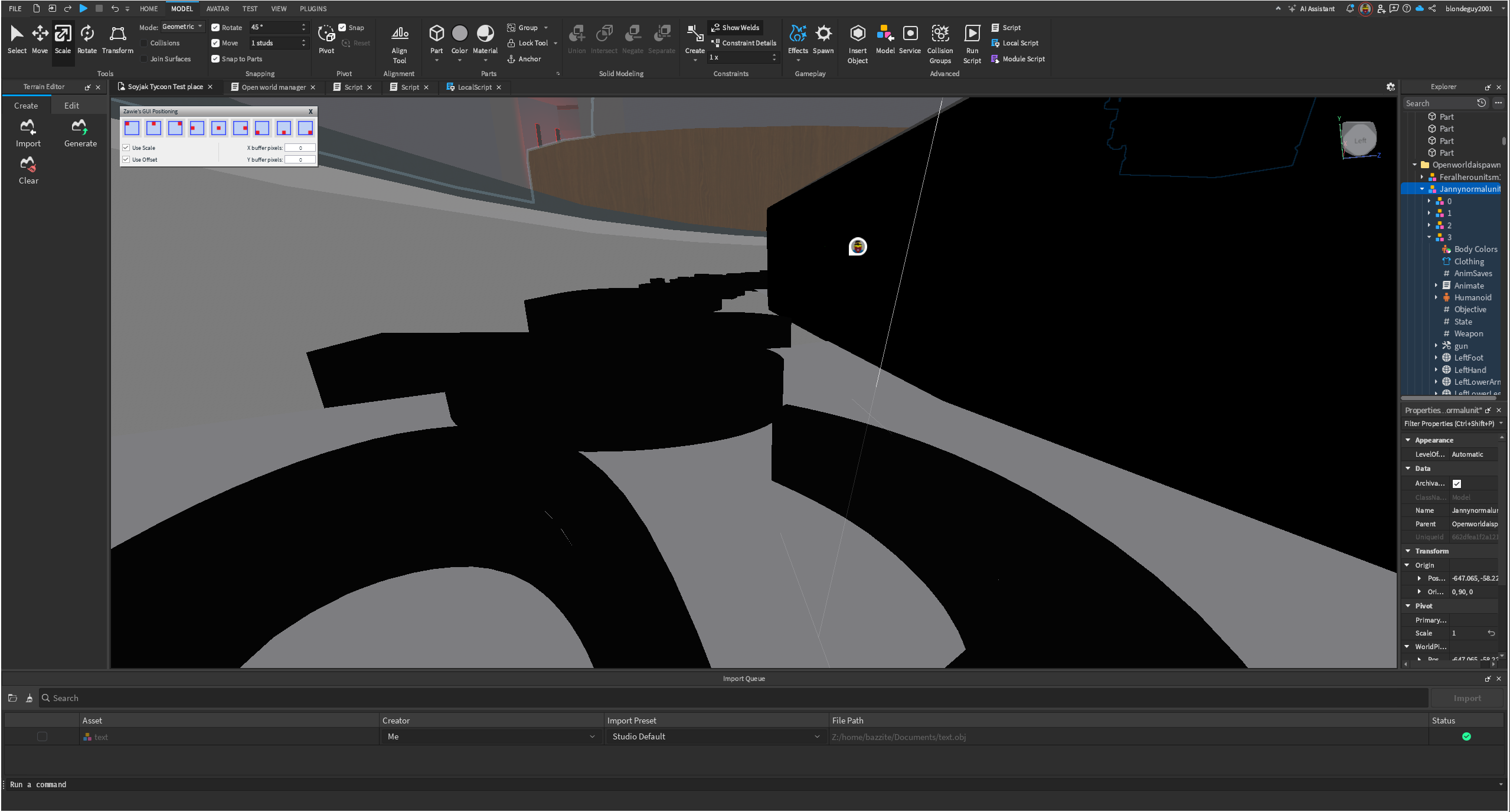Select the Scale tool

coord(63,39)
